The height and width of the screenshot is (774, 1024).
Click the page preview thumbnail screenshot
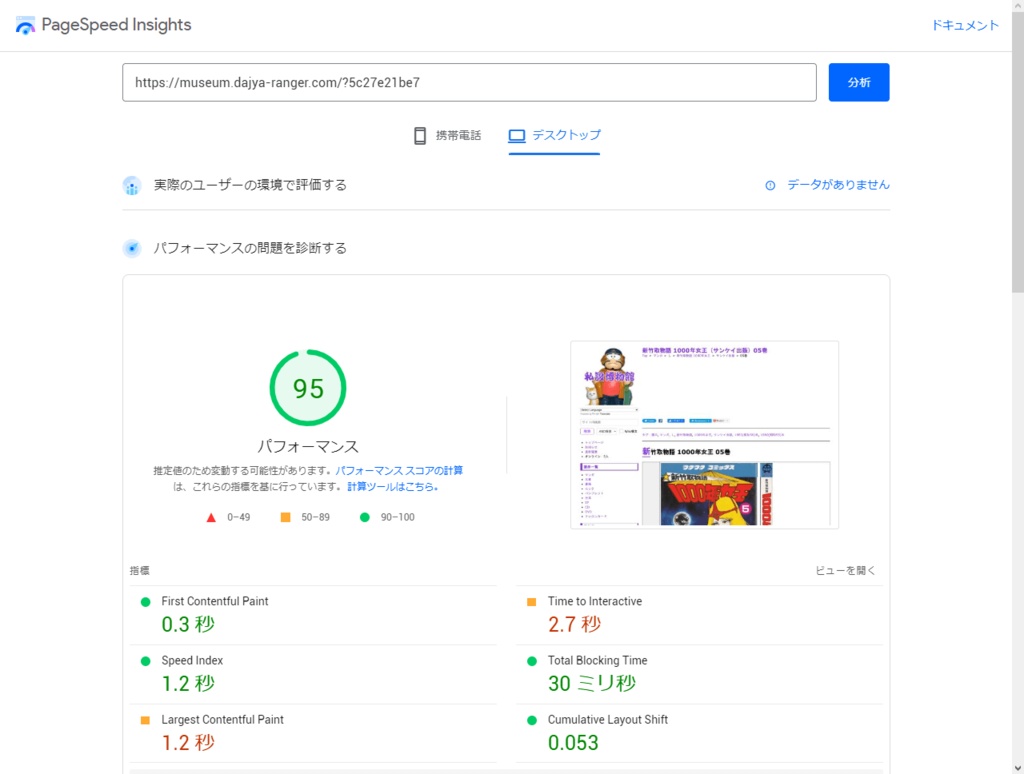(x=704, y=434)
